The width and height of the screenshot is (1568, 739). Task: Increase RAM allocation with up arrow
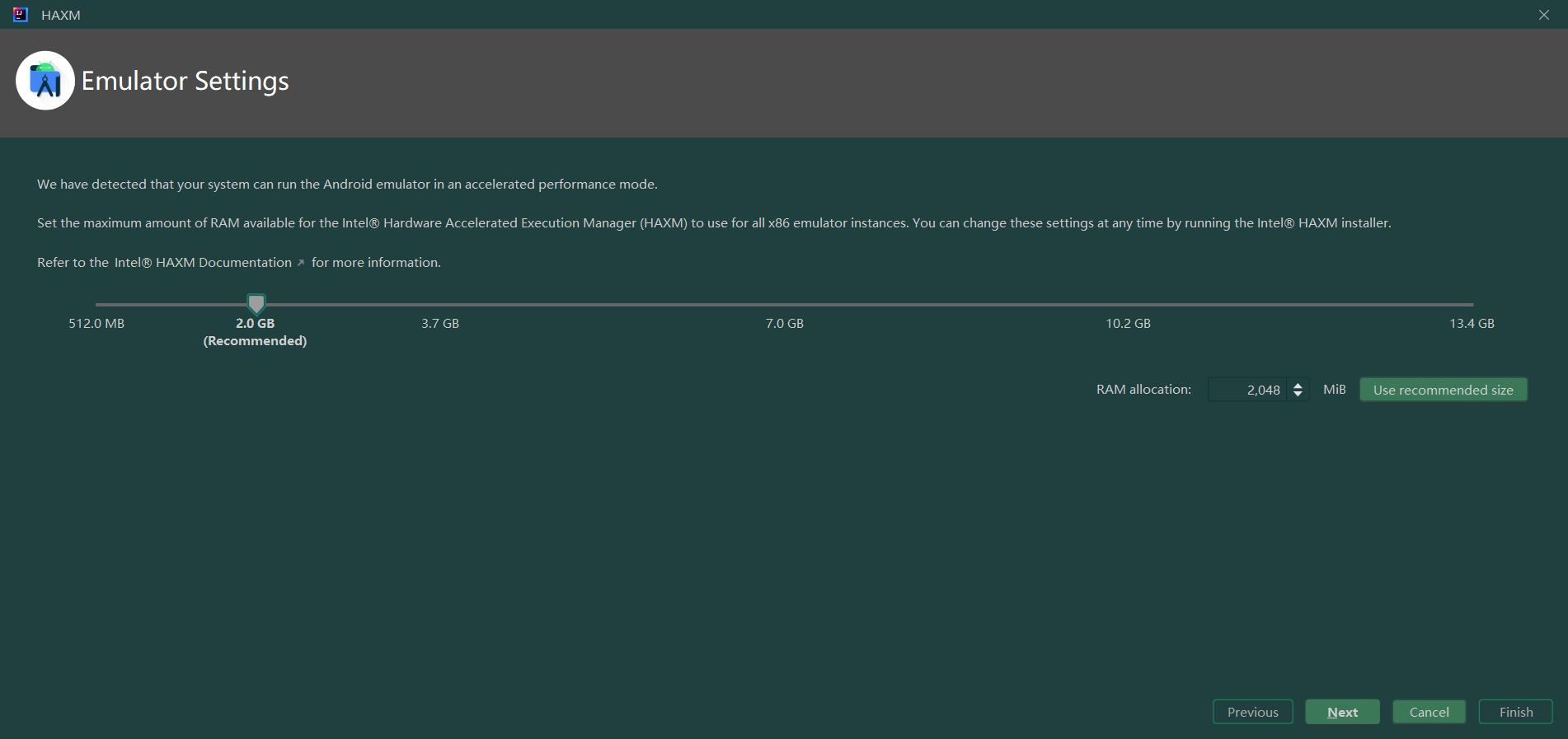(x=1298, y=385)
